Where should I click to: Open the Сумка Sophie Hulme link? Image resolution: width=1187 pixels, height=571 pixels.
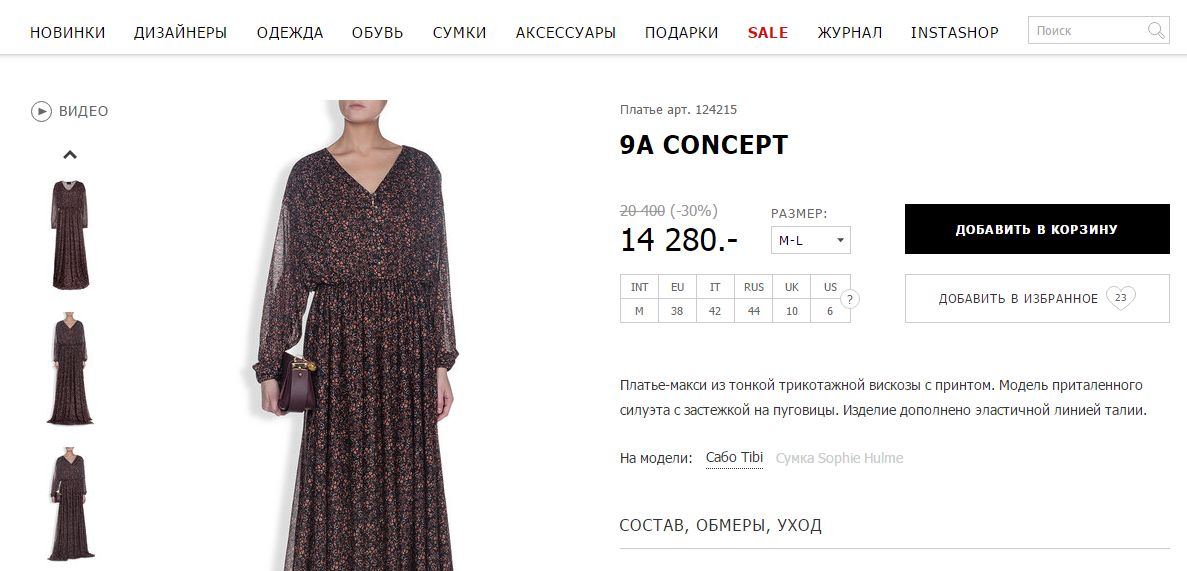click(x=840, y=458)
